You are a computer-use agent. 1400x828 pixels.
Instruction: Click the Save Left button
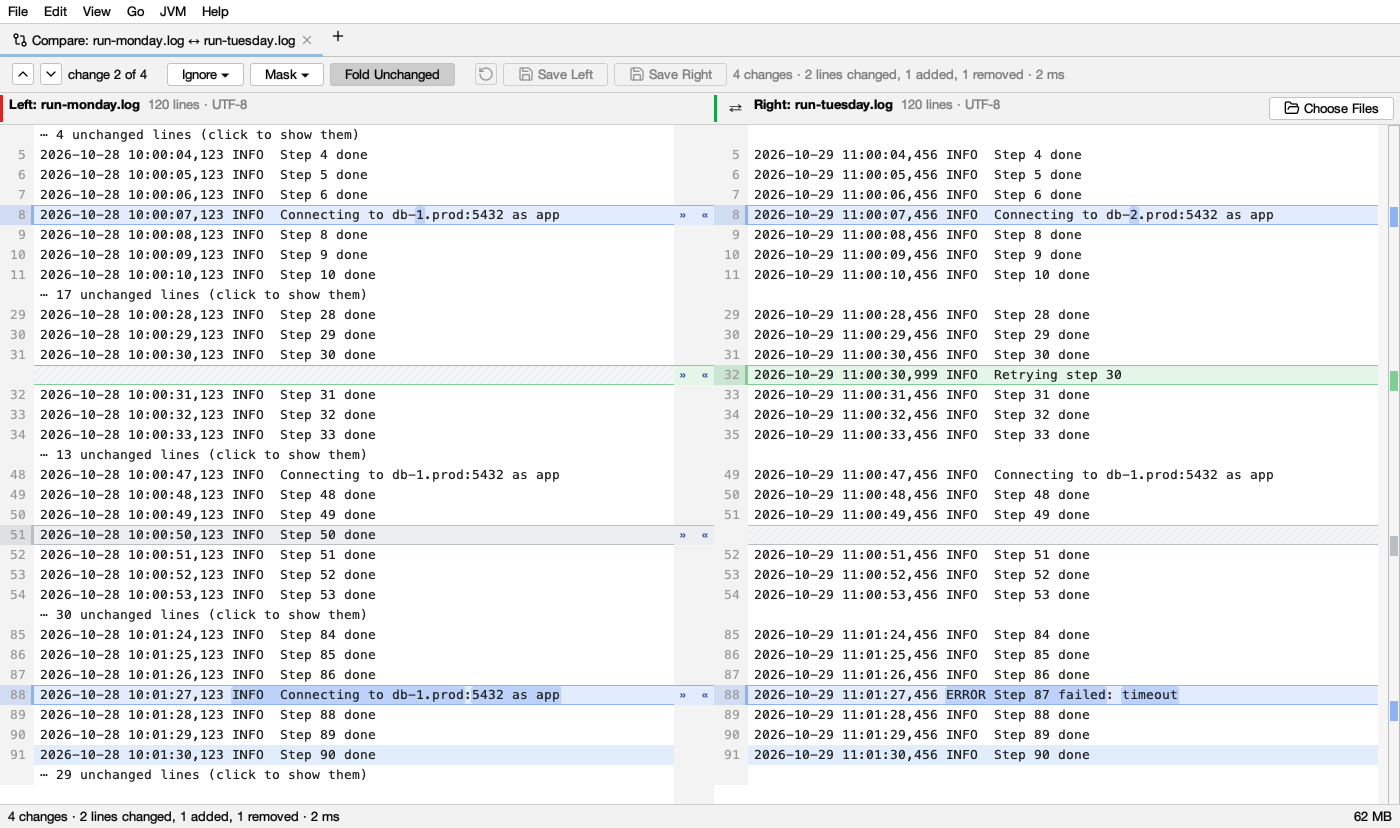pos(555,74)
